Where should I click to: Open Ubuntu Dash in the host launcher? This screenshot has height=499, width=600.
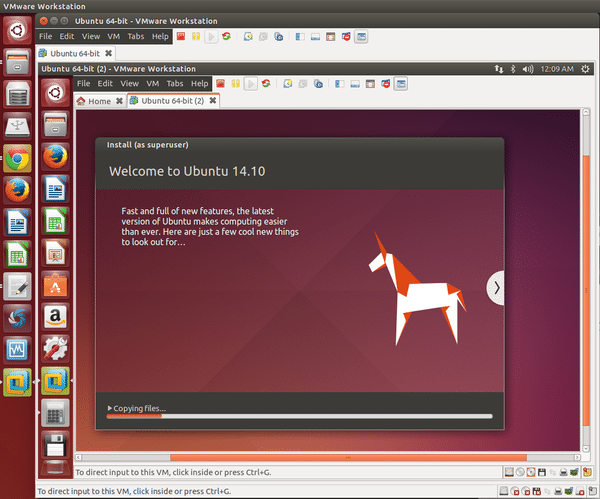[x=17, y=30]
